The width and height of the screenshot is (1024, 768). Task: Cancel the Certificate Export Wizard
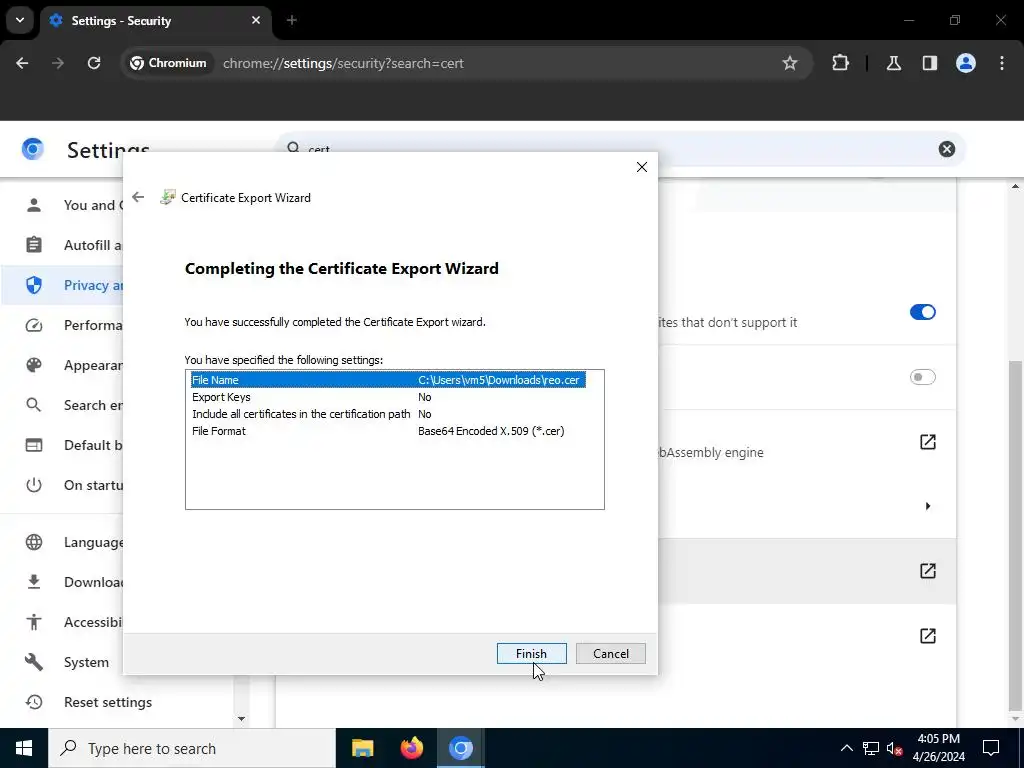point(611,653)
